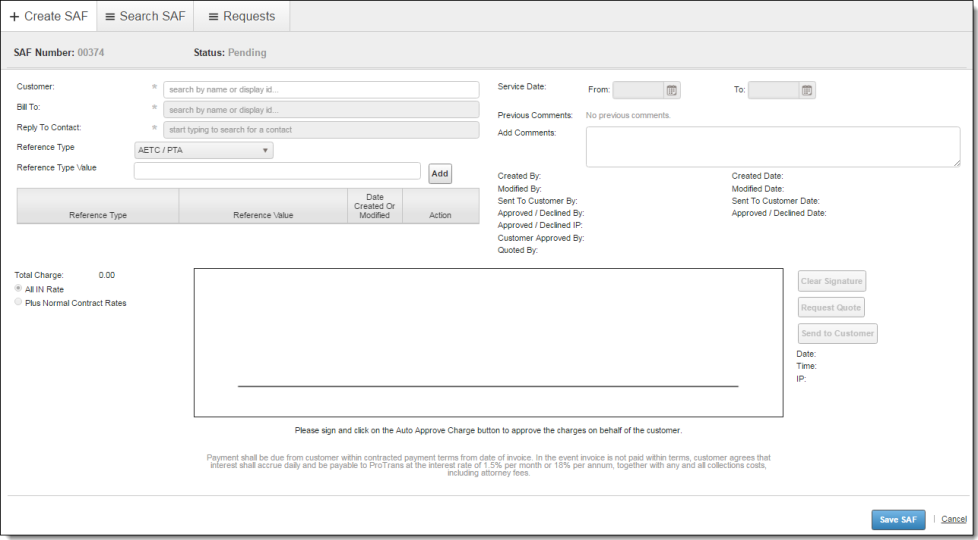Click the Reply To Contact field
Image resolution: width=978 pixels, height=540 pixels.
[320, 130]
